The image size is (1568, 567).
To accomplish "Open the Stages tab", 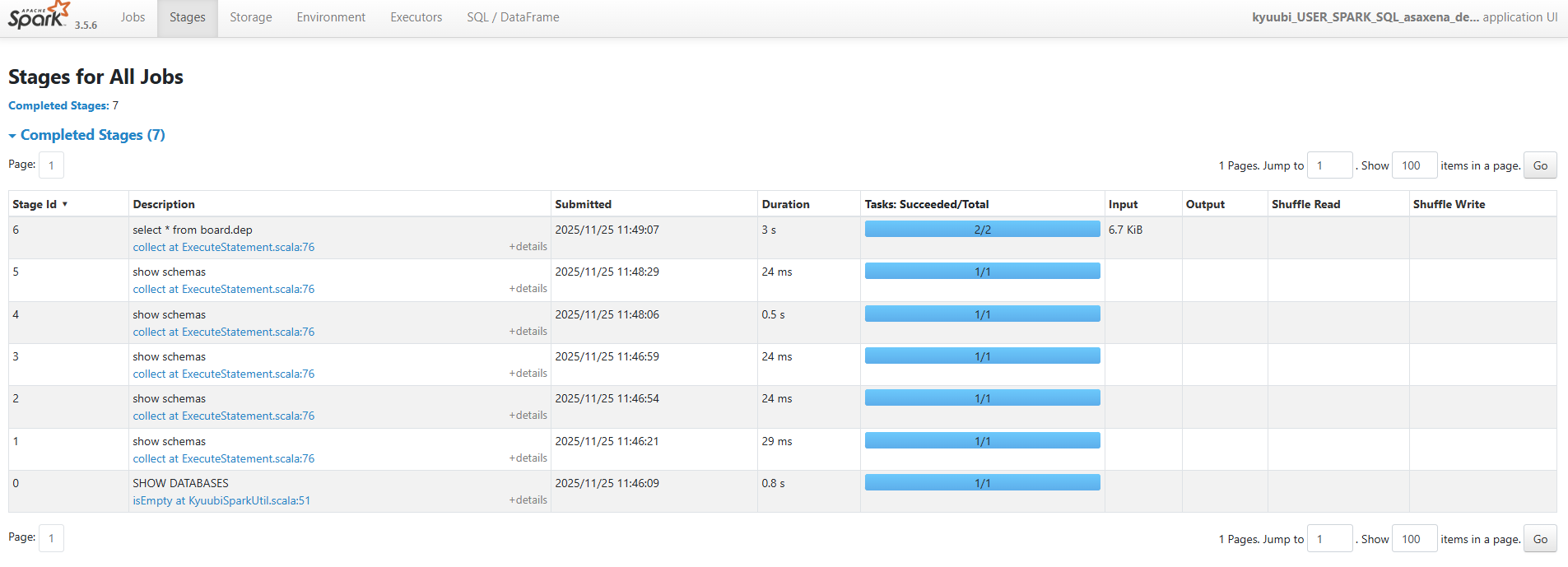I will [188, 17].
